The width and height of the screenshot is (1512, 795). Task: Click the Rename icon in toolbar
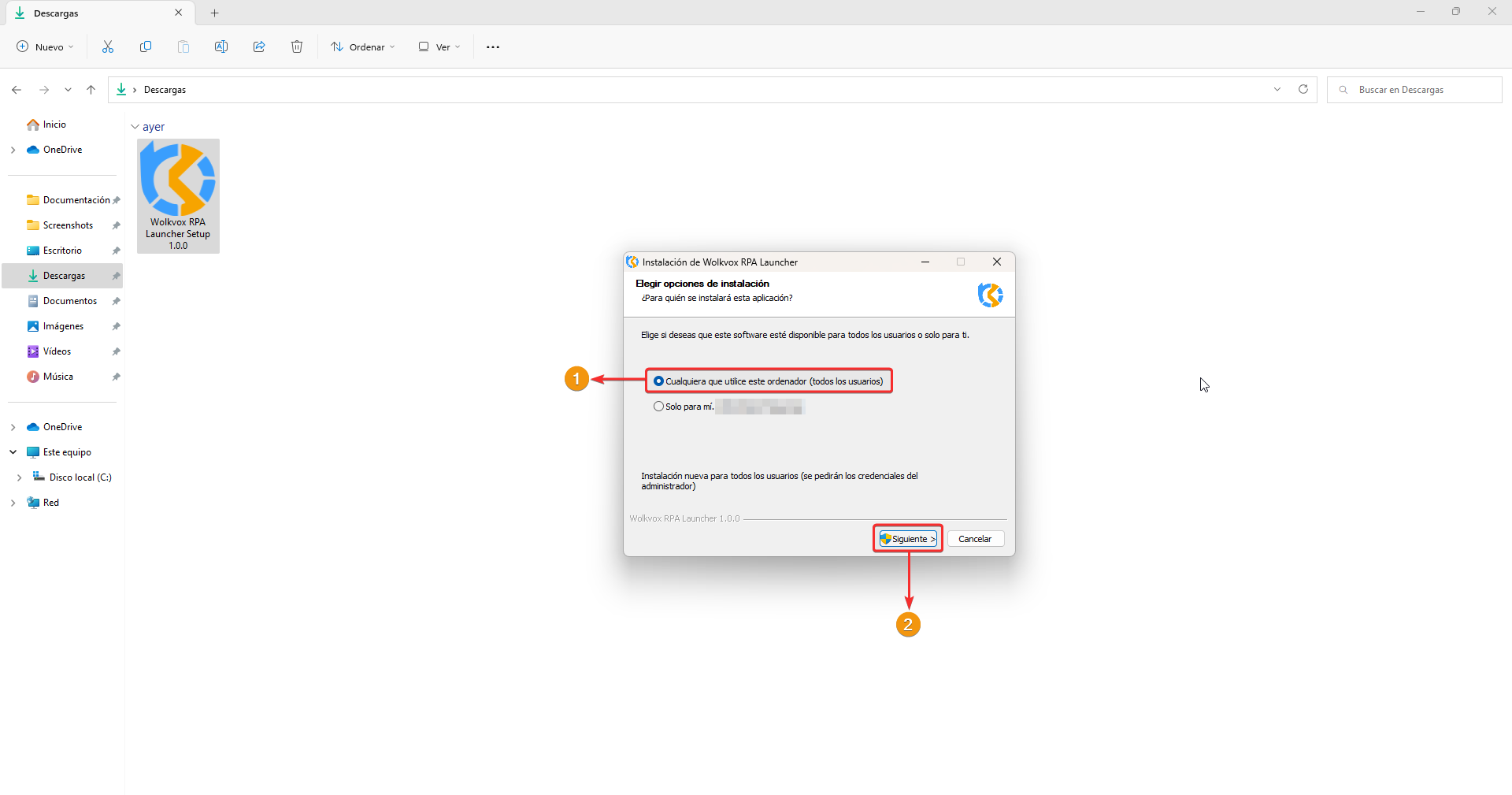221,46
